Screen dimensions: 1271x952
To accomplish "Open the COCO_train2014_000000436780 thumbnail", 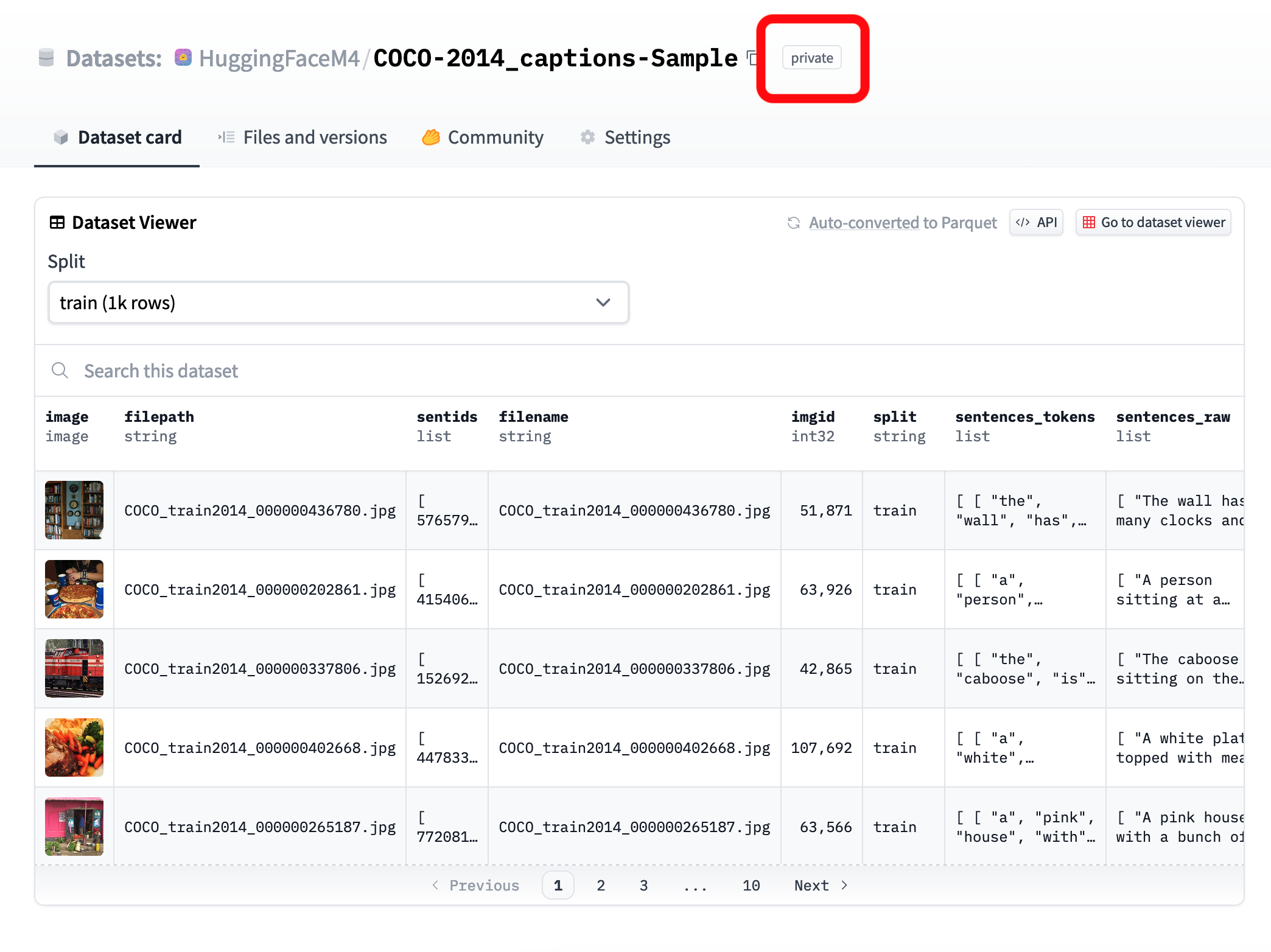I will [75, 508].
